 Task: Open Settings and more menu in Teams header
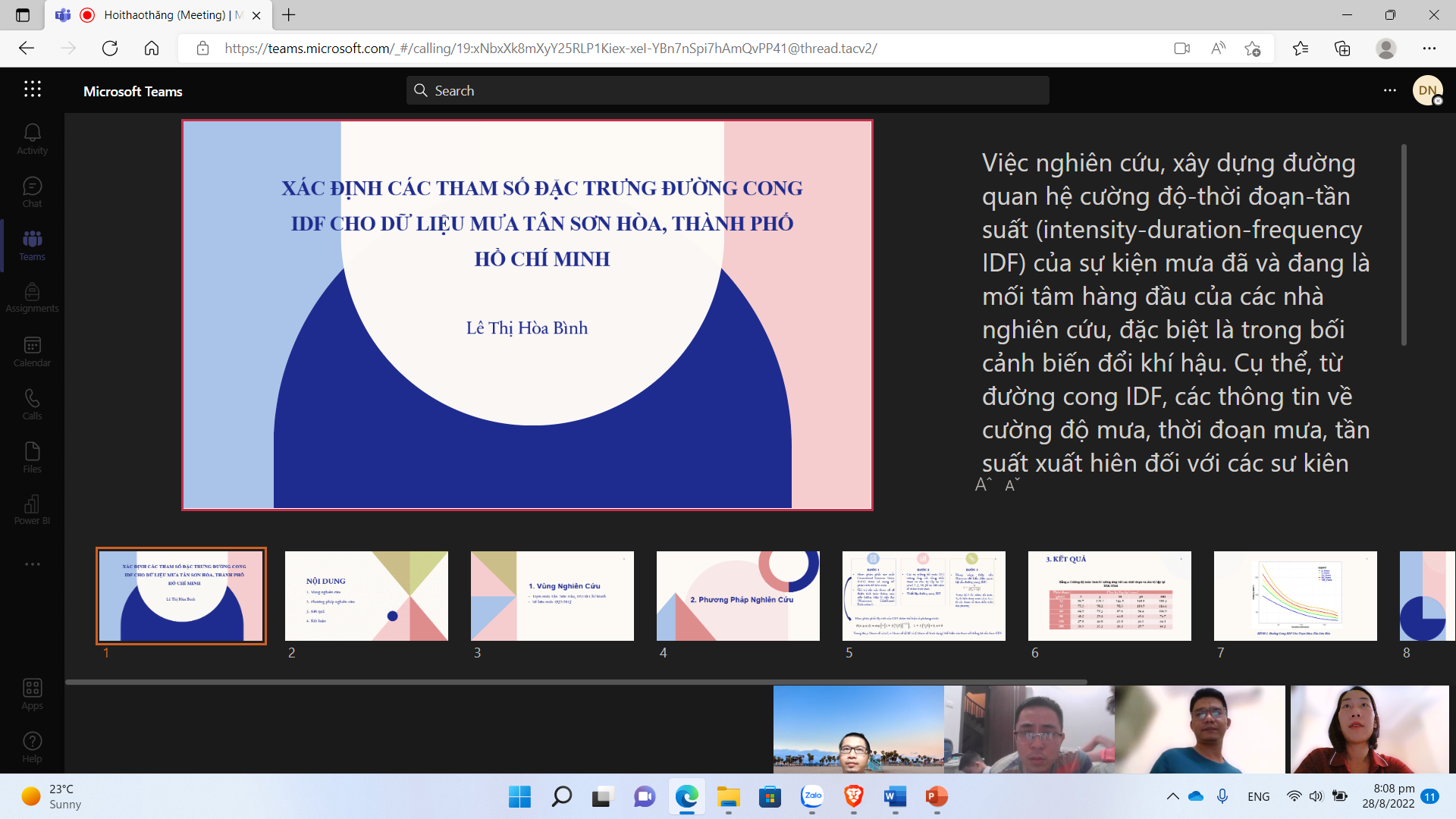pos(1389,90)
